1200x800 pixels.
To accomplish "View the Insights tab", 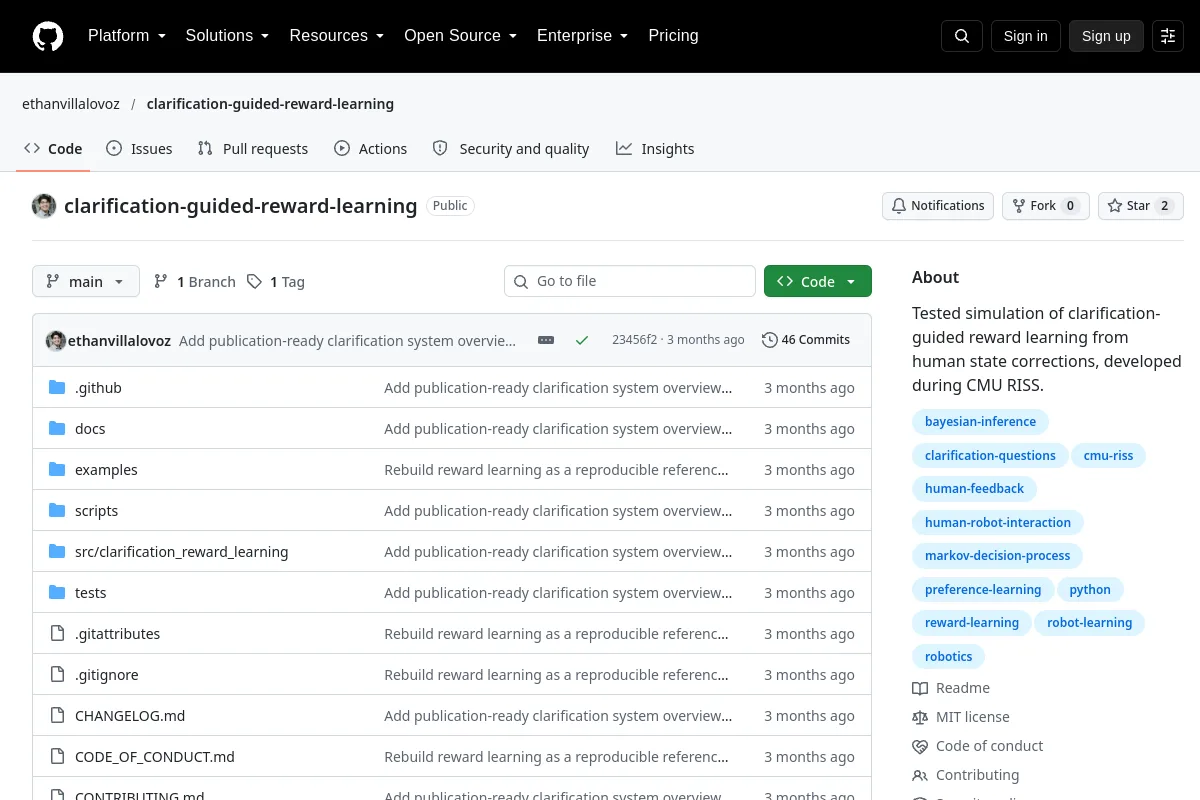I will (x=655, y=149).
